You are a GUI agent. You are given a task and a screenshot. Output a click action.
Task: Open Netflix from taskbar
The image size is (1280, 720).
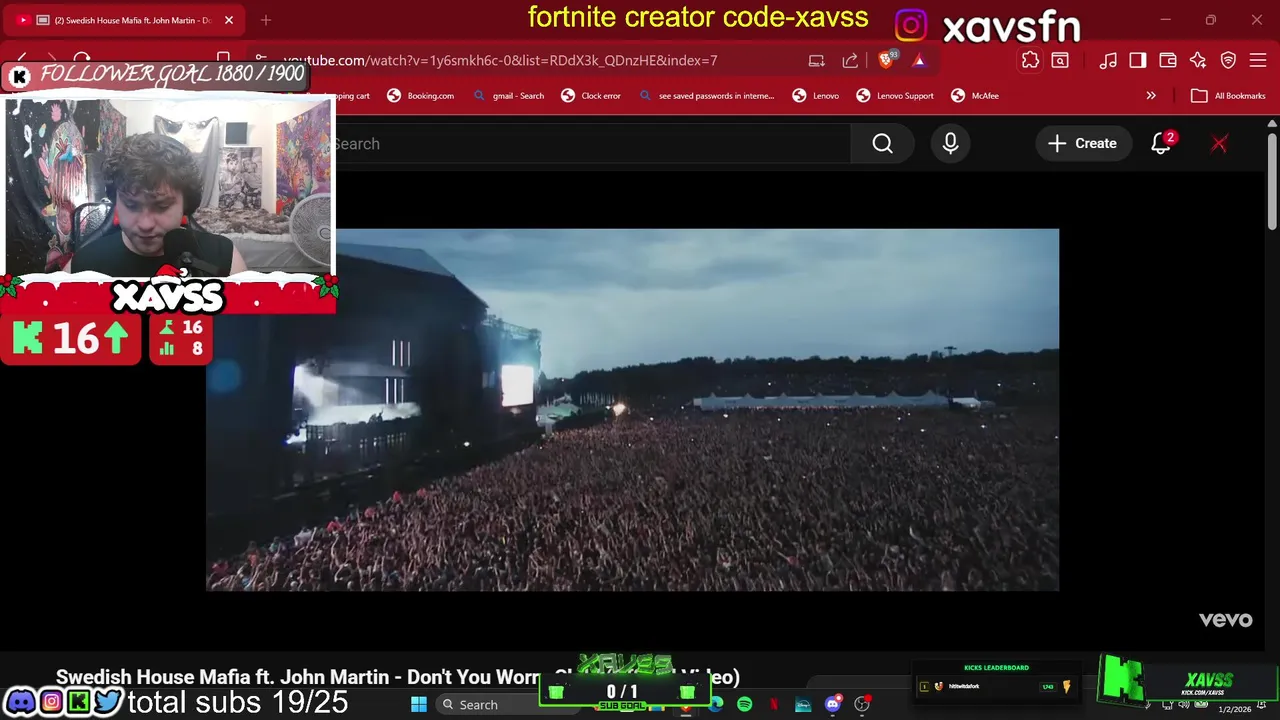774,705
